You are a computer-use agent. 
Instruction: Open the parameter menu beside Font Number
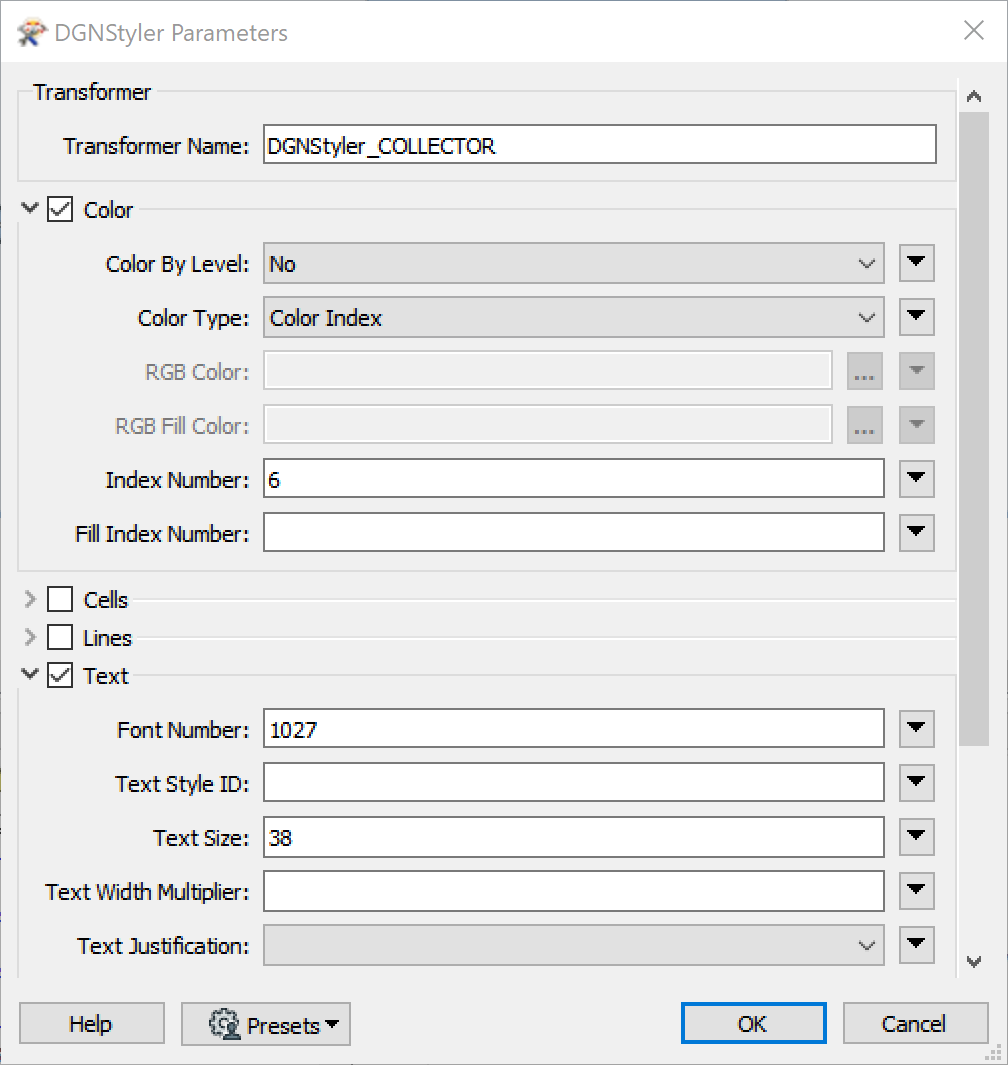point(916,729)
